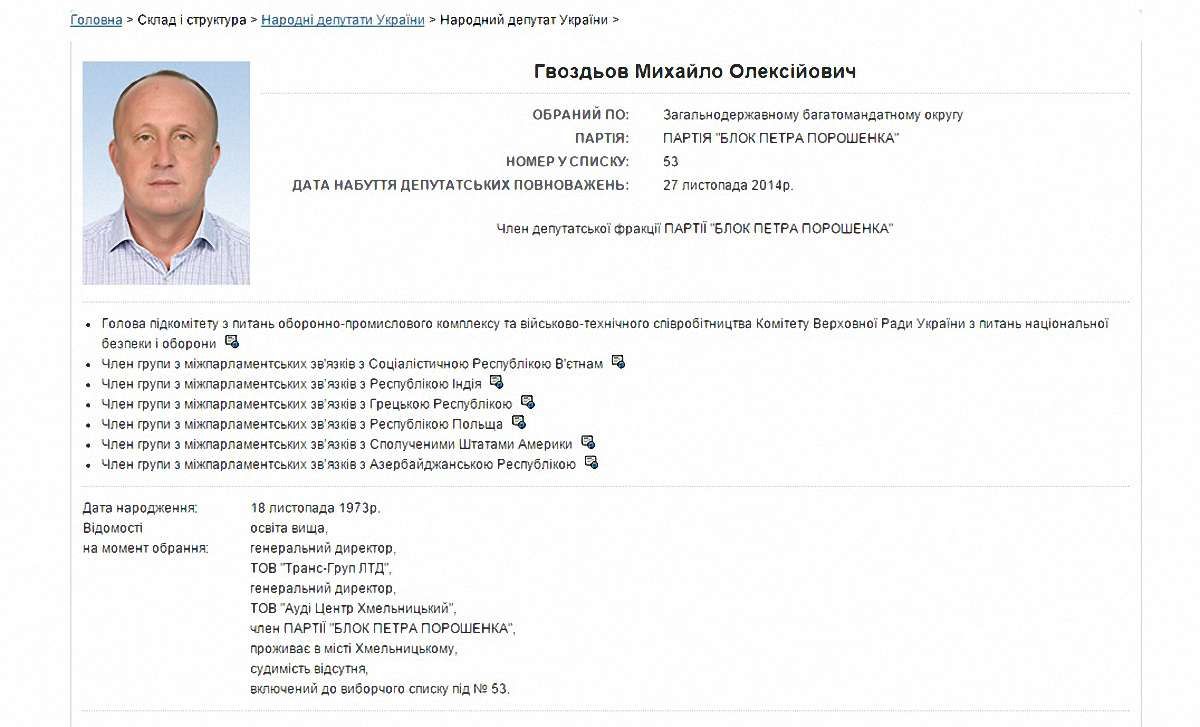Click the party value ПАРТІЯ "БЛОК ПЕТРА ПОРОШЕНКА"
Viewport: 1200px width, 727px height.
click(781, 138)
